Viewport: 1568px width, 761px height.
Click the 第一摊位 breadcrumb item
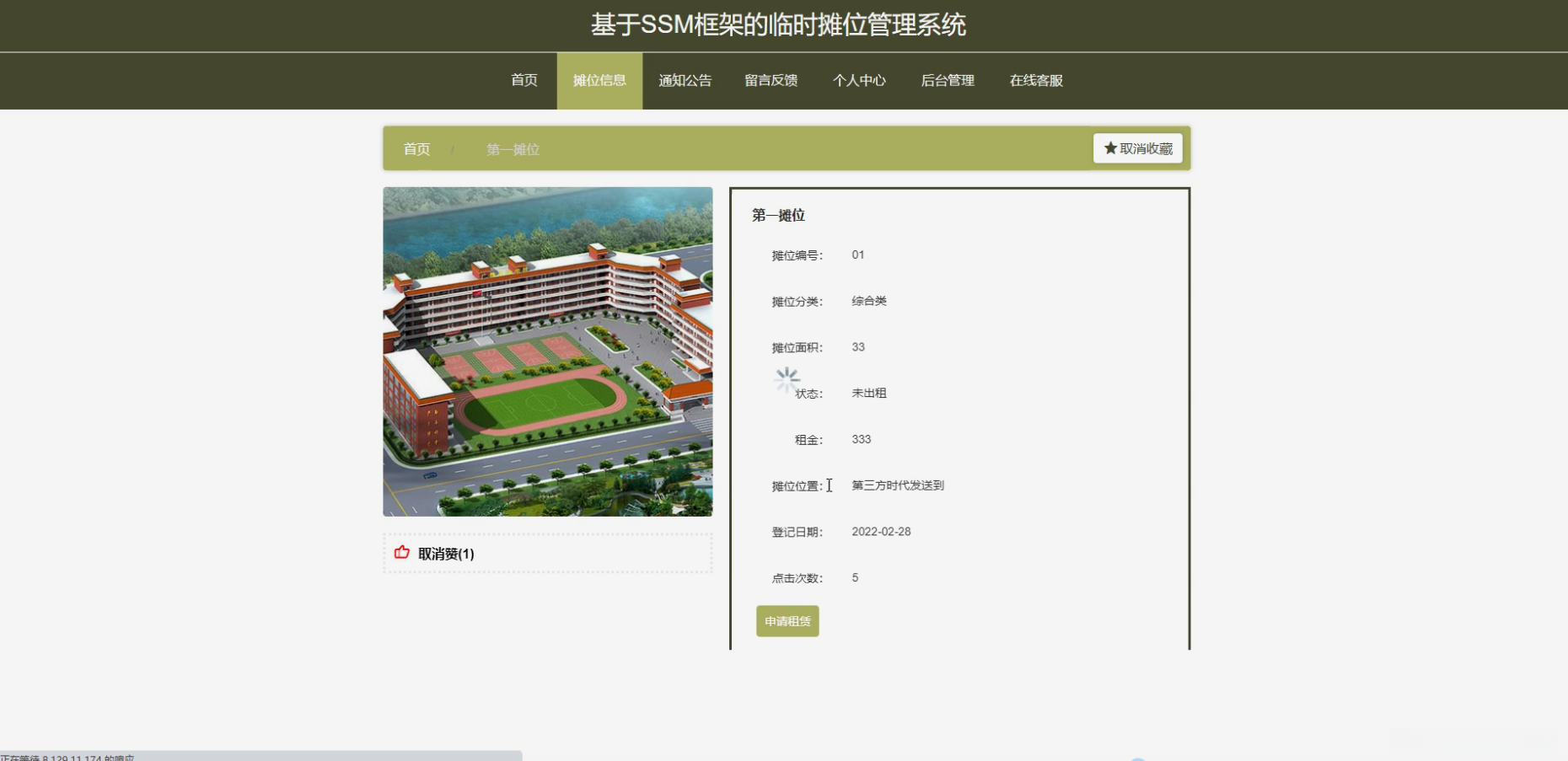tap(513, 149)
